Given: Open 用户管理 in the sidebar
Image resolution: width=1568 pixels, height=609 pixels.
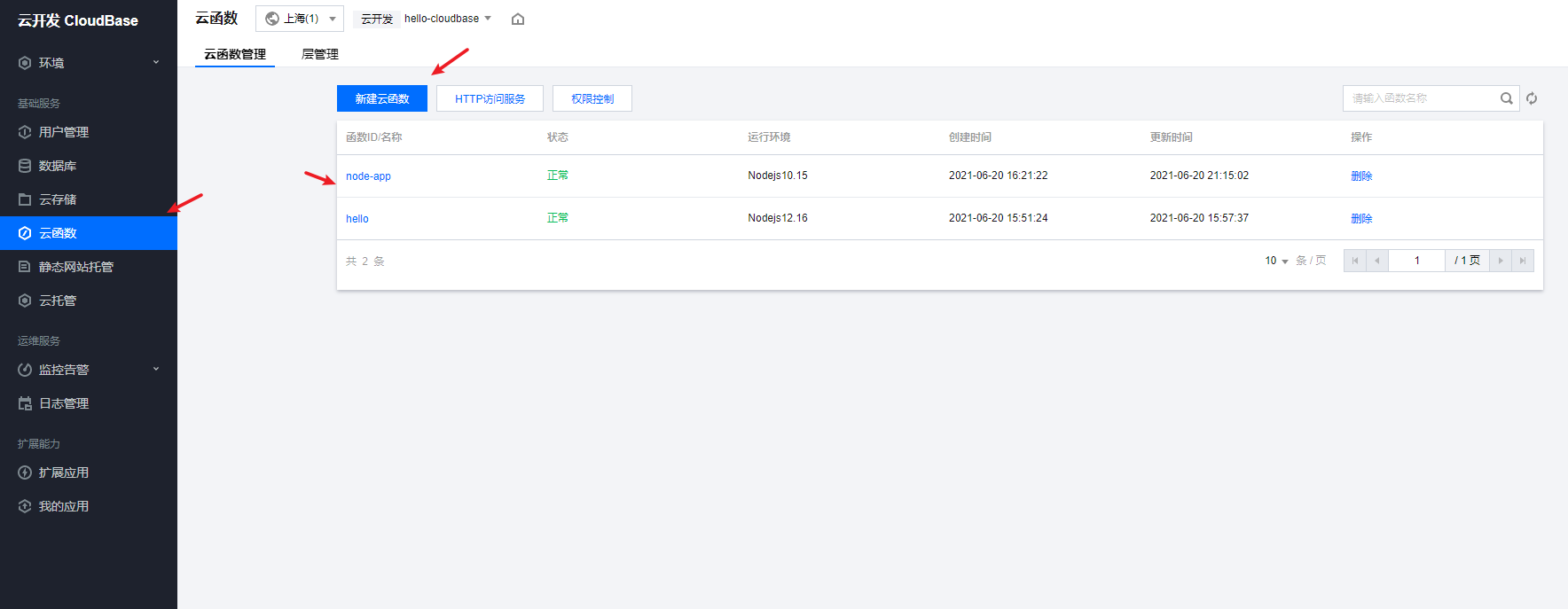Looking at the screenshot, I should click(x=89, y=132).
